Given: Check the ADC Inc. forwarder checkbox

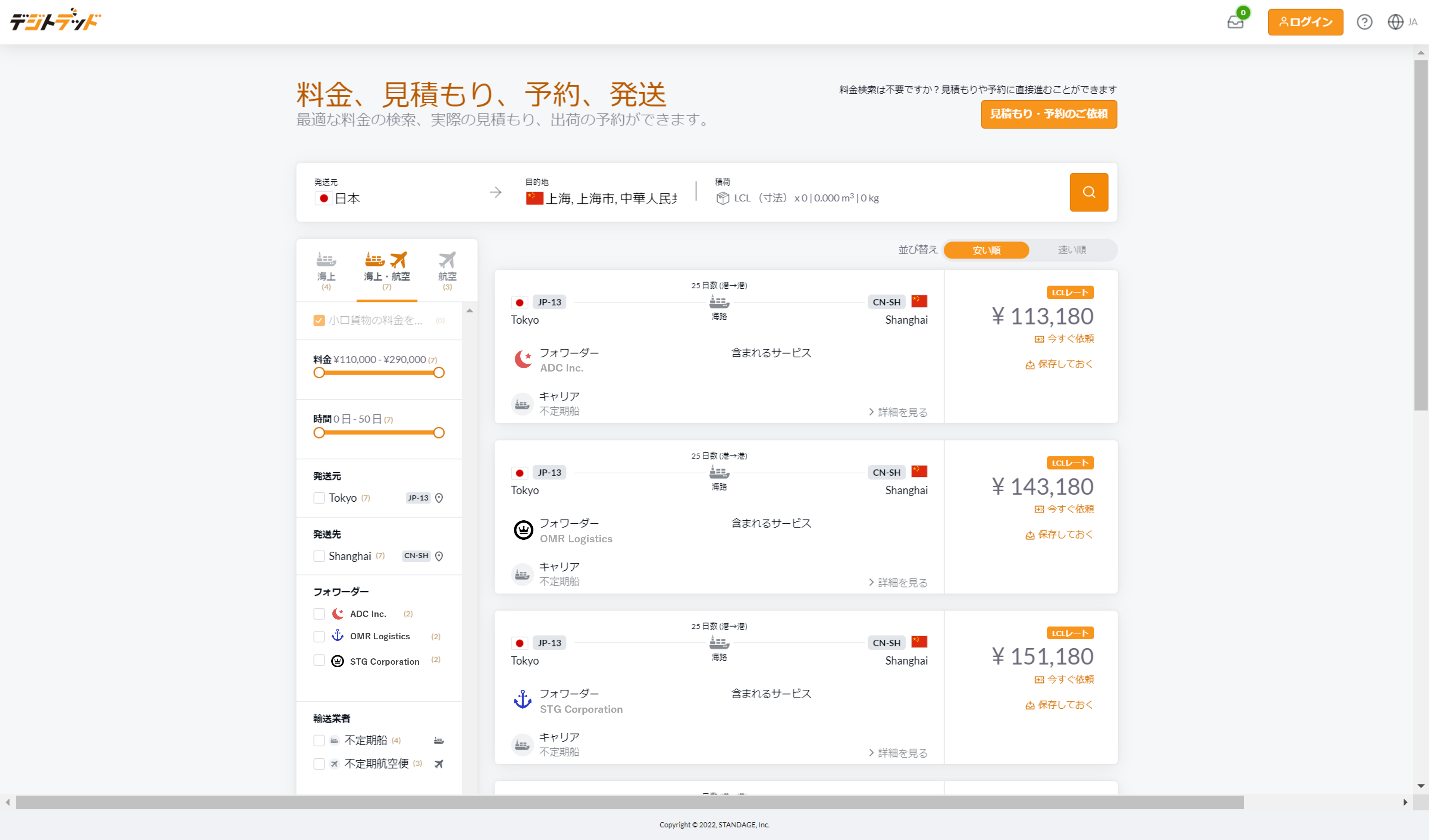Looking at the screenshot, I should (x=319, y=614).
